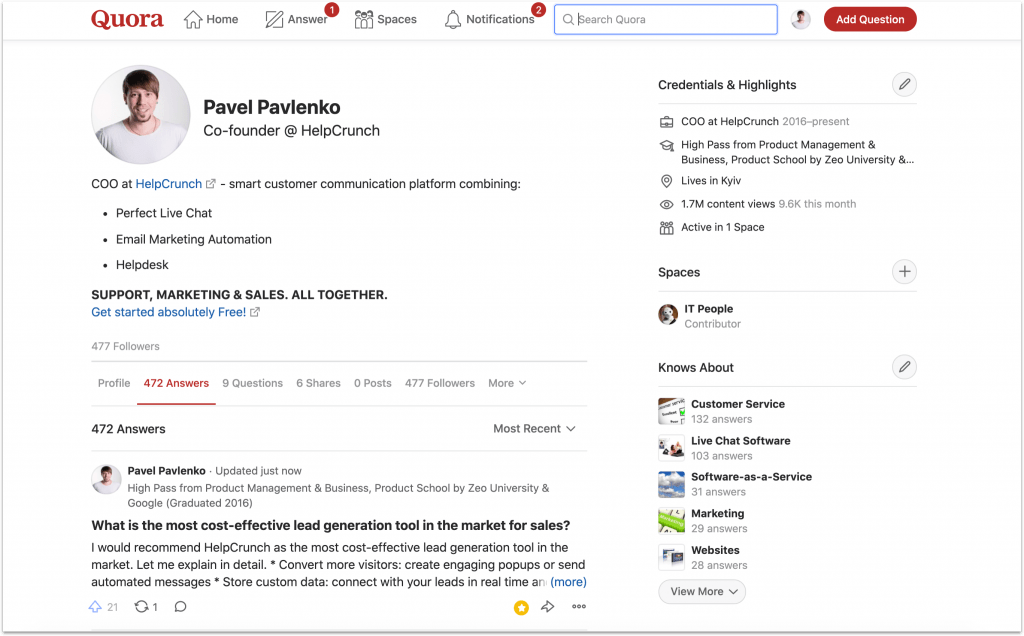
Task: Switch to the 9 Questions tab
Action: [253, 383]
